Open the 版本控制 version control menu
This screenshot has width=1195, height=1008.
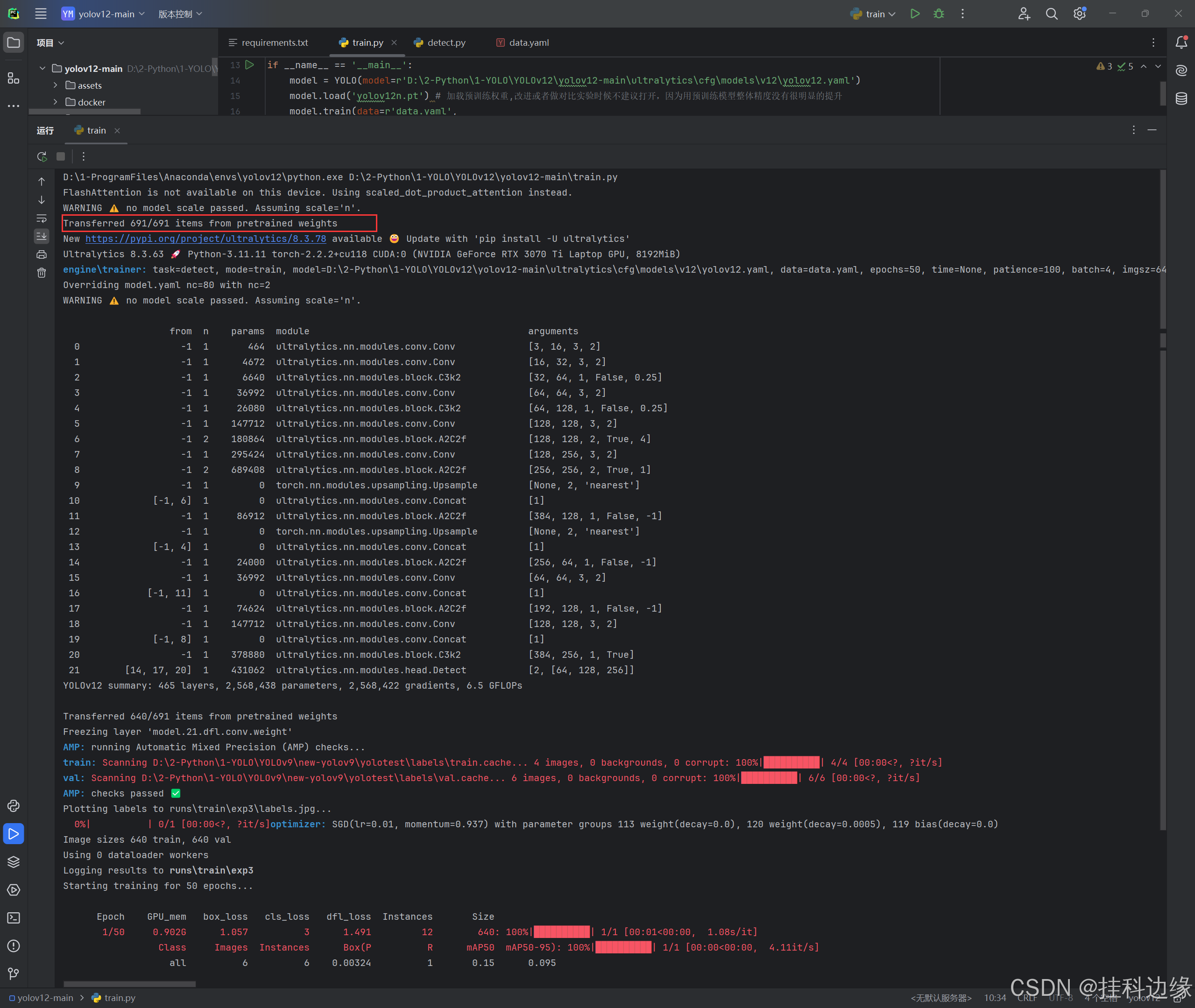click(x=179, y=14)
